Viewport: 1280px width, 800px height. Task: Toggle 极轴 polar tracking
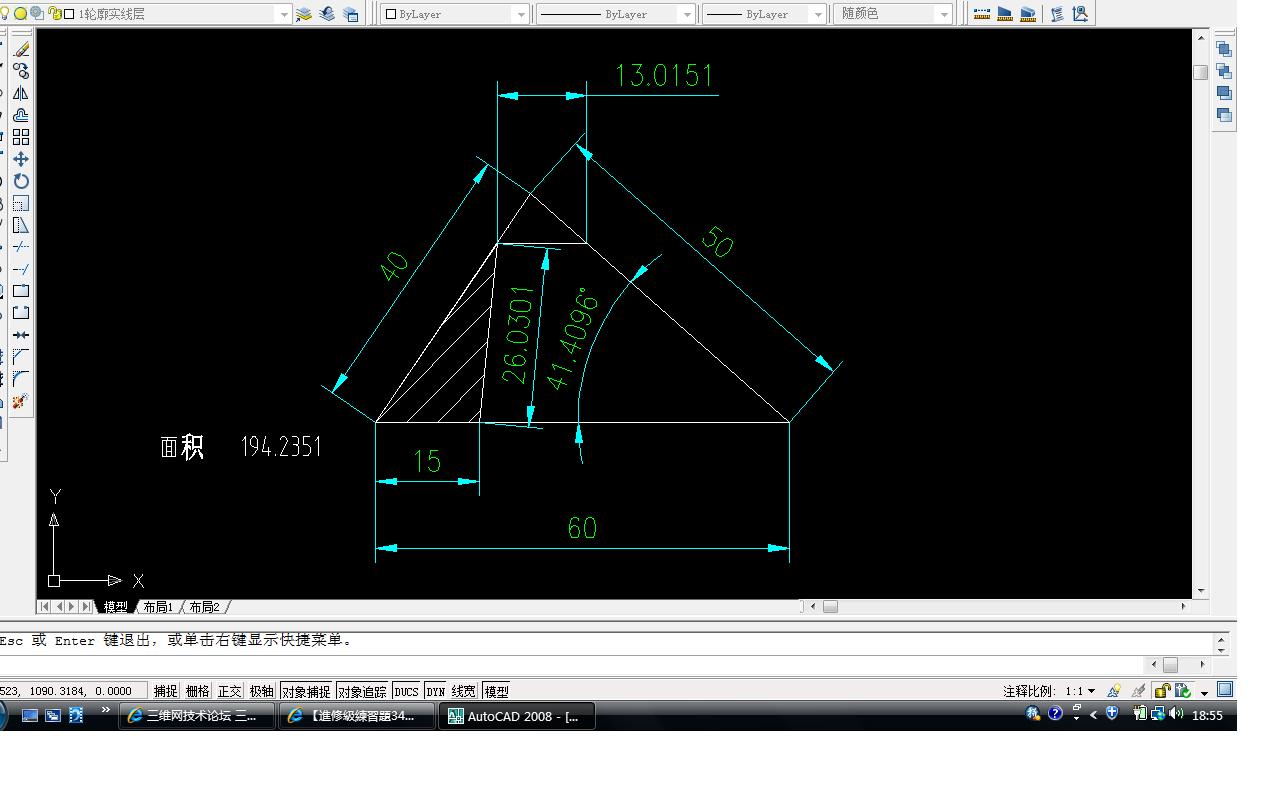(262, 691)
